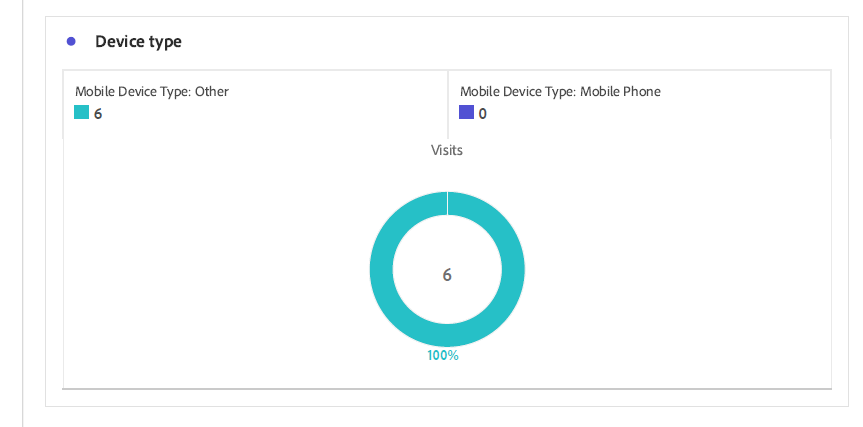Click the purple Mobile Phone legend swatch
863x427 pixels.
[466, 112]
